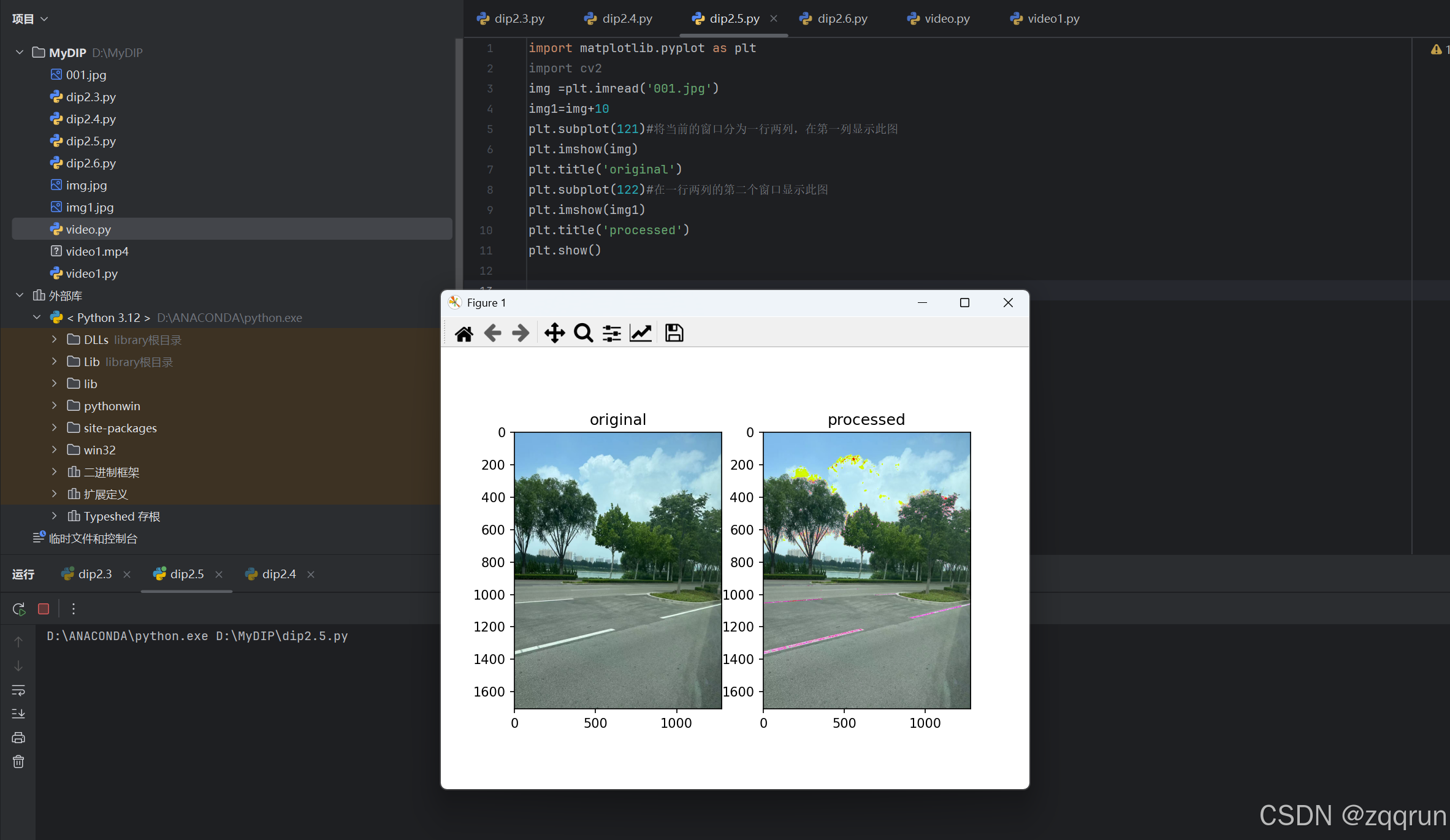Click the processed image plot

pyautogui.click(x=866, y=570)
